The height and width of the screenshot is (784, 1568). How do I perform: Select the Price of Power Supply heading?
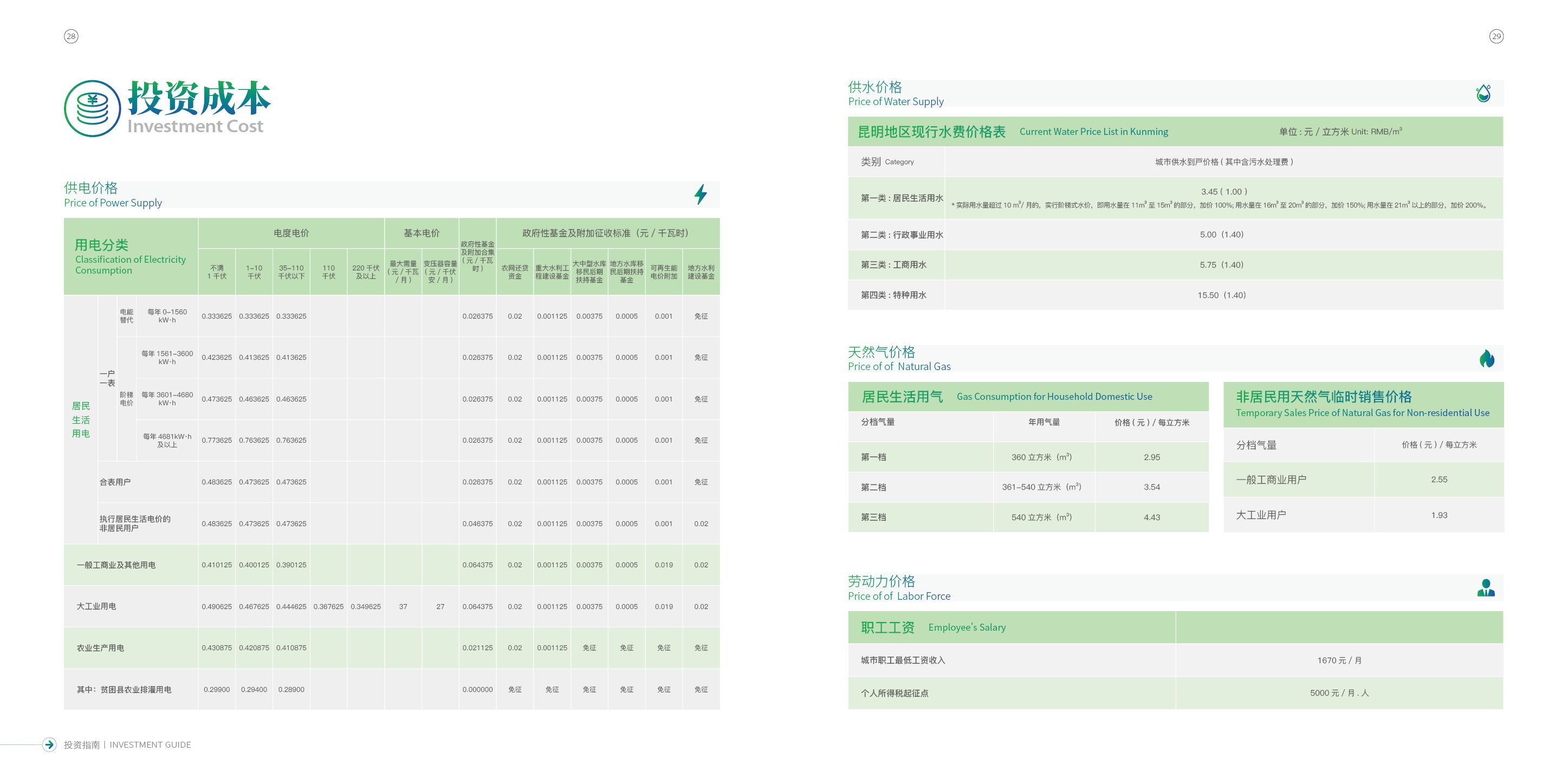coord(113,203)
